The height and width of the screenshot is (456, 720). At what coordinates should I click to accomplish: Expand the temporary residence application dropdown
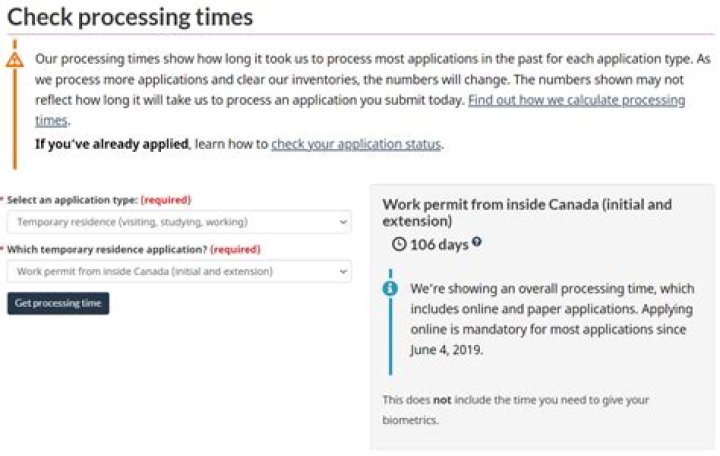tap(178, 271)
